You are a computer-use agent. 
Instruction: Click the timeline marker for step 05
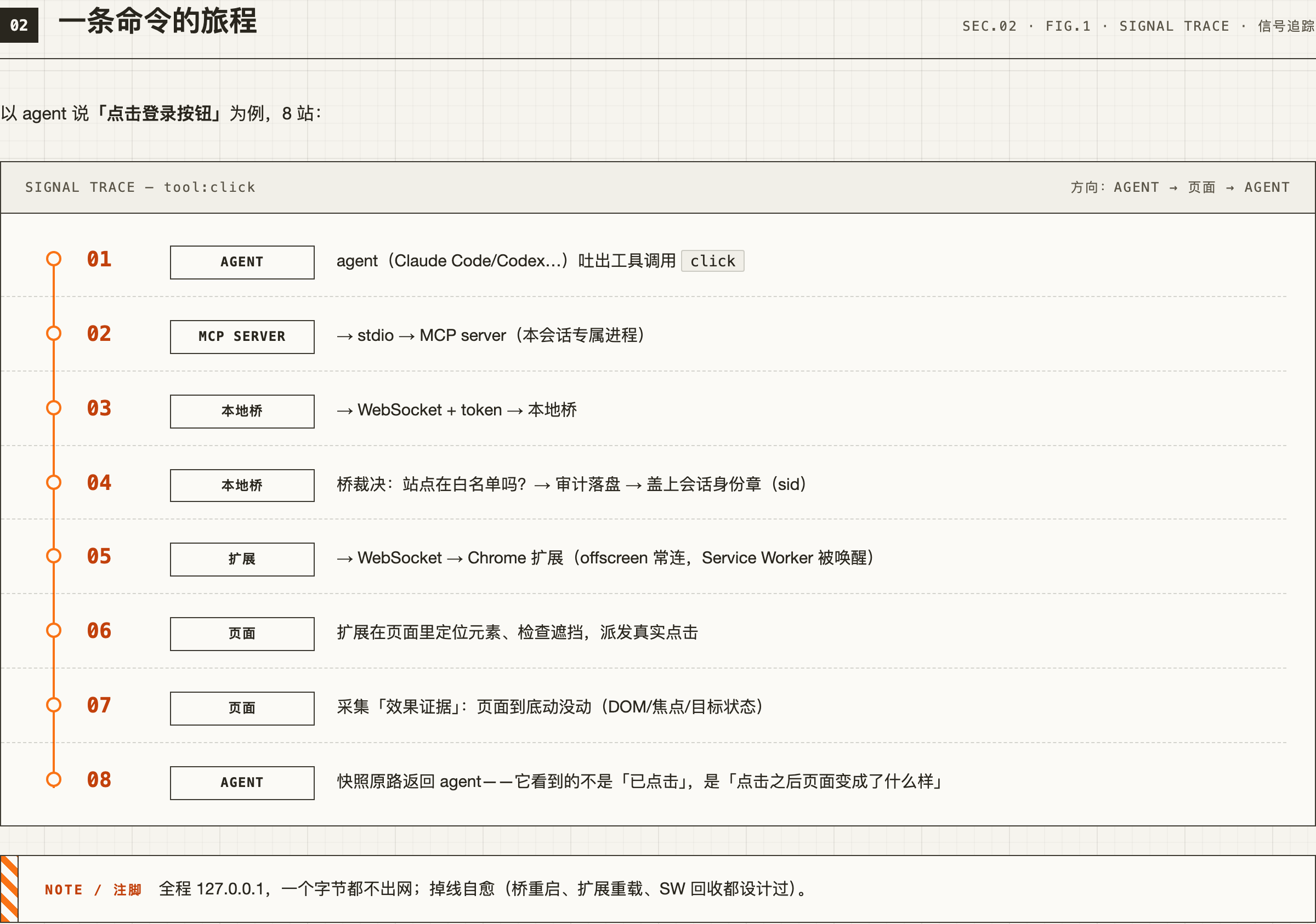pos(54,556)
